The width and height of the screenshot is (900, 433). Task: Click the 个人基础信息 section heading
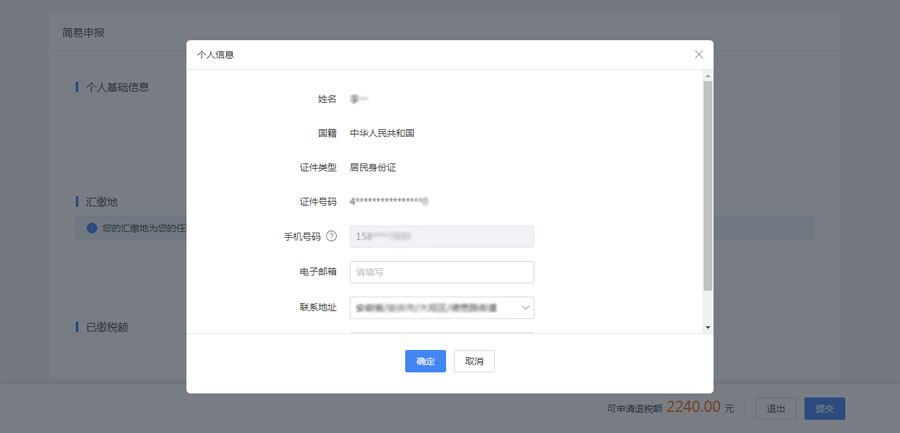pos(117,87)
